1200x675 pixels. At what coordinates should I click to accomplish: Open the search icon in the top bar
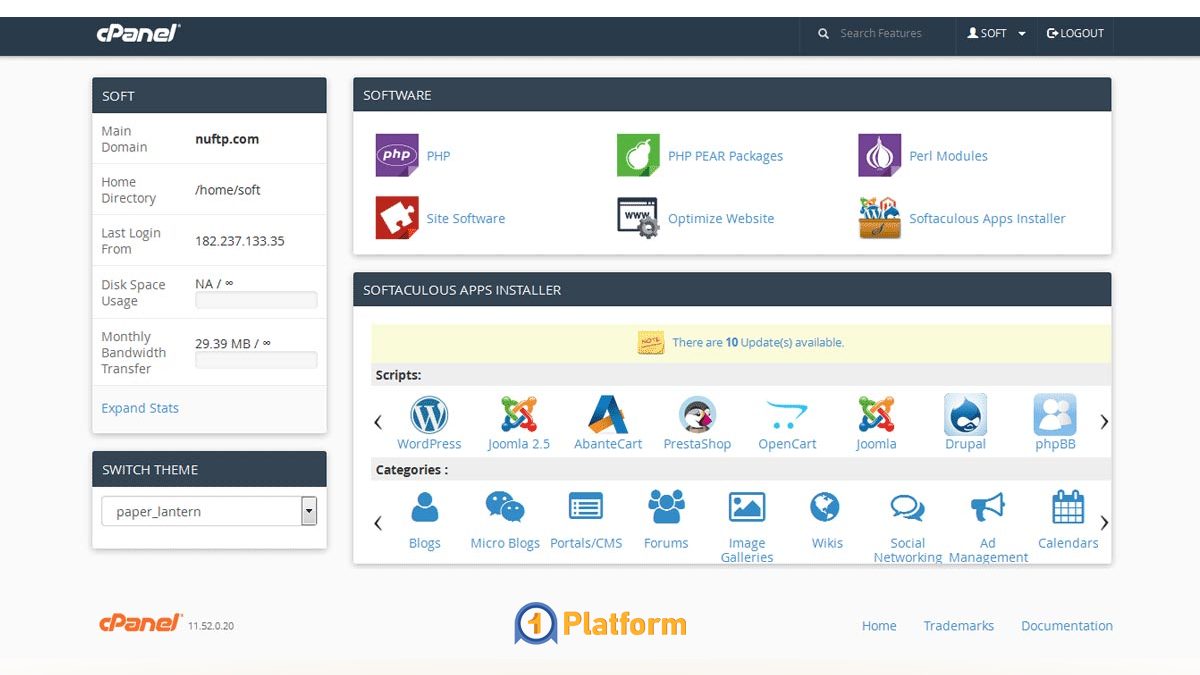823,33
